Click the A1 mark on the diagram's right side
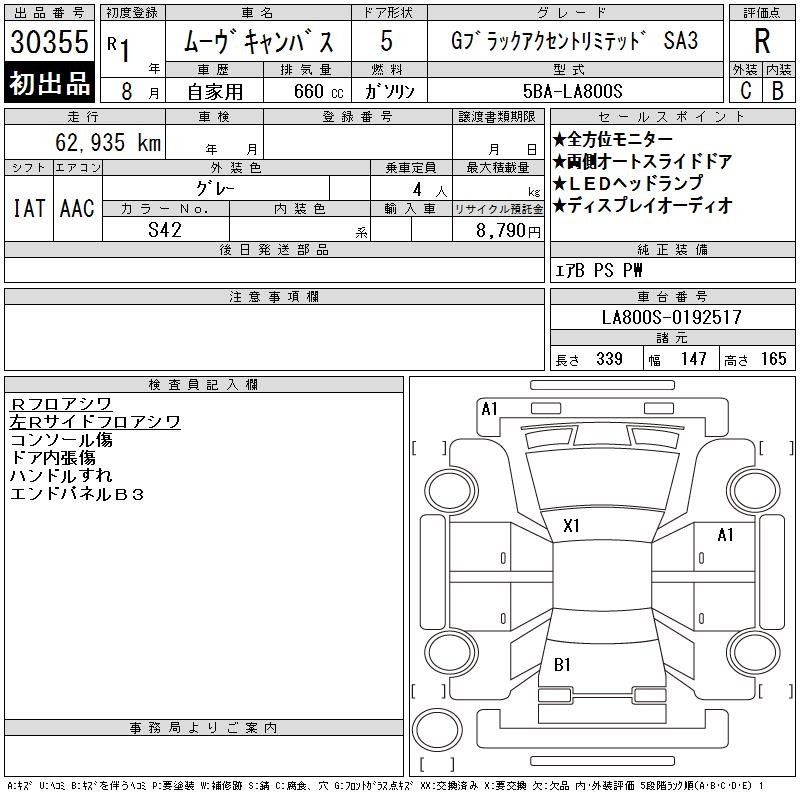Viewport: 800px width, 800px height. click(x=725, y=535)
